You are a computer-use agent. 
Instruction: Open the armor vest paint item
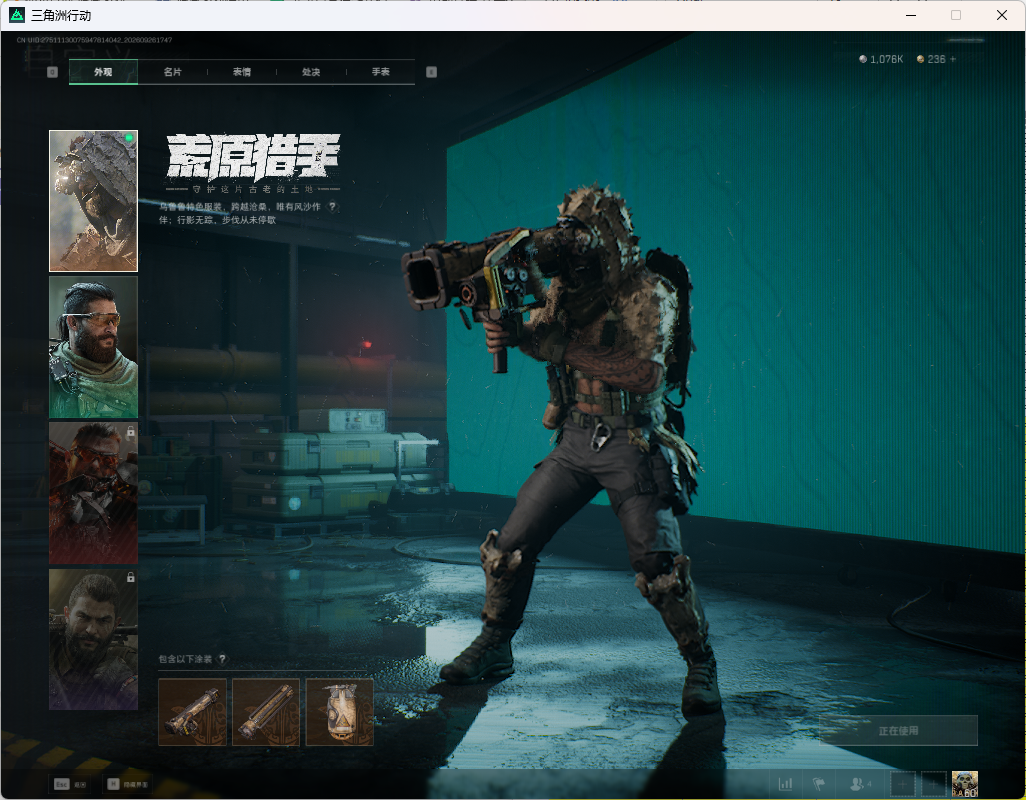(x=340, y=712)
